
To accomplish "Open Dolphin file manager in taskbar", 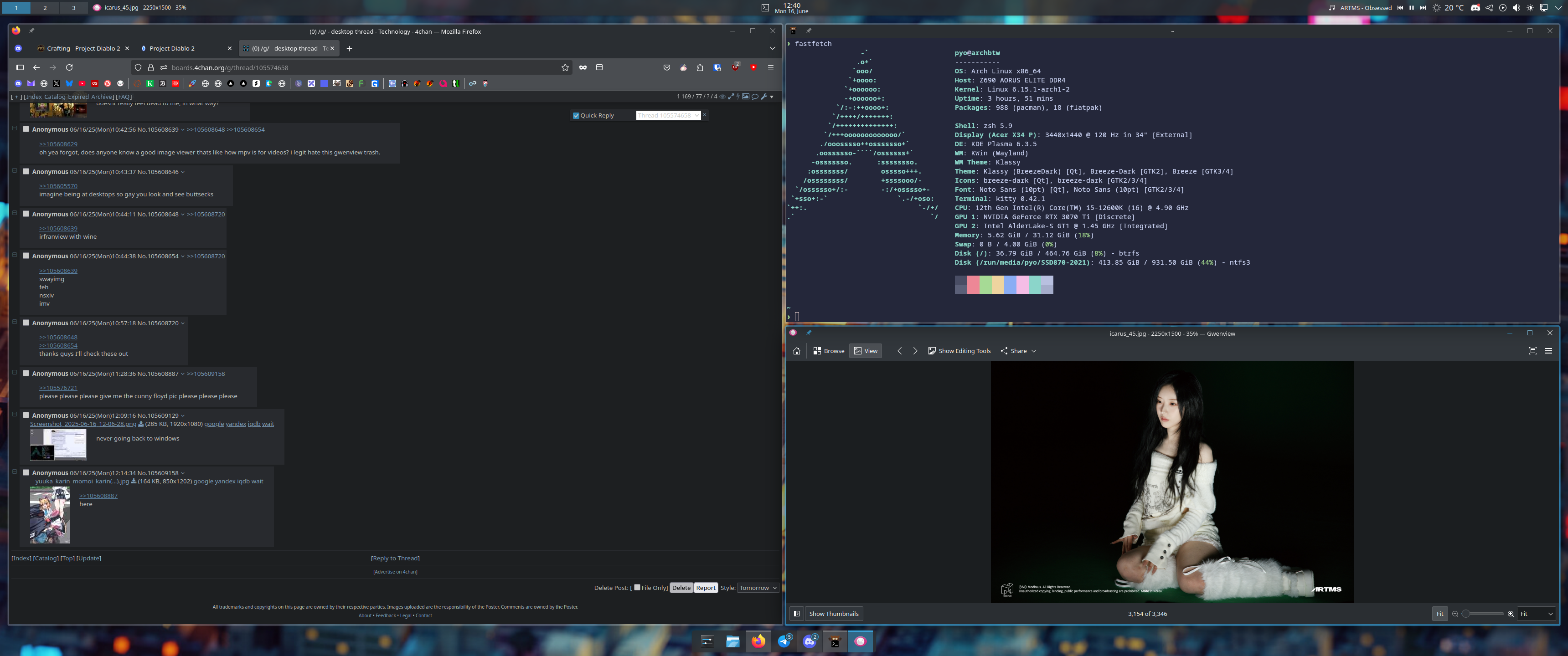I will pyautogui.click(x=732, y=641).
